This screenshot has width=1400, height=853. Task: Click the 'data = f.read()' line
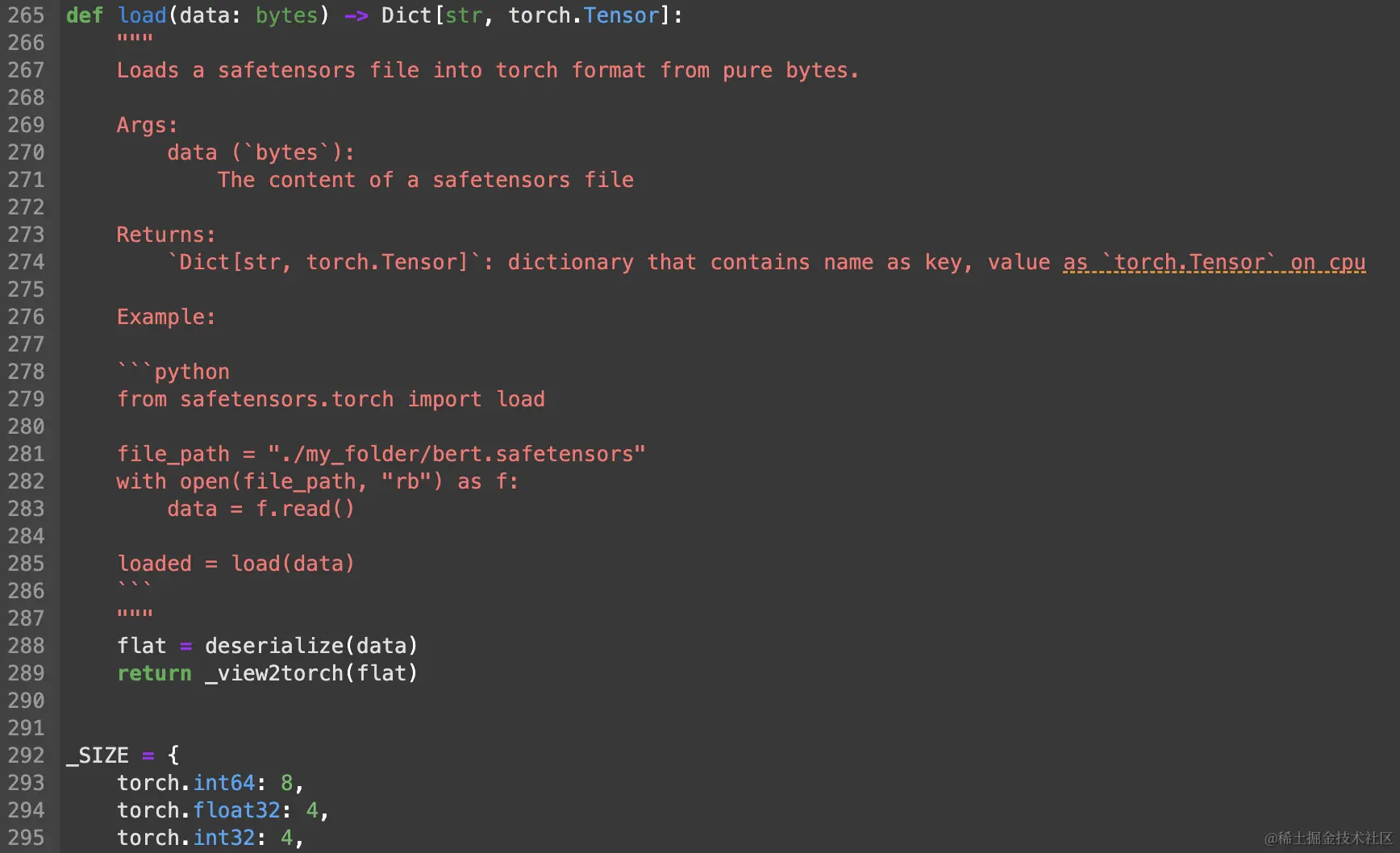click(260, 509)
